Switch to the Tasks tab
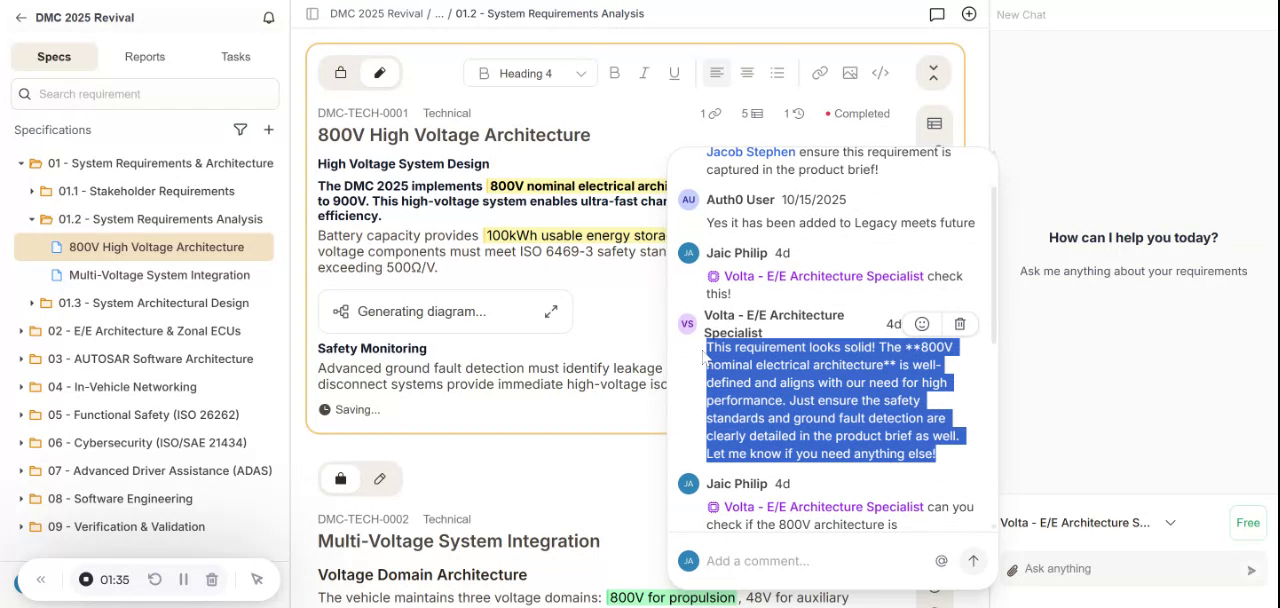The width and height of the screenshot is (1280, 608). [235, 57]
